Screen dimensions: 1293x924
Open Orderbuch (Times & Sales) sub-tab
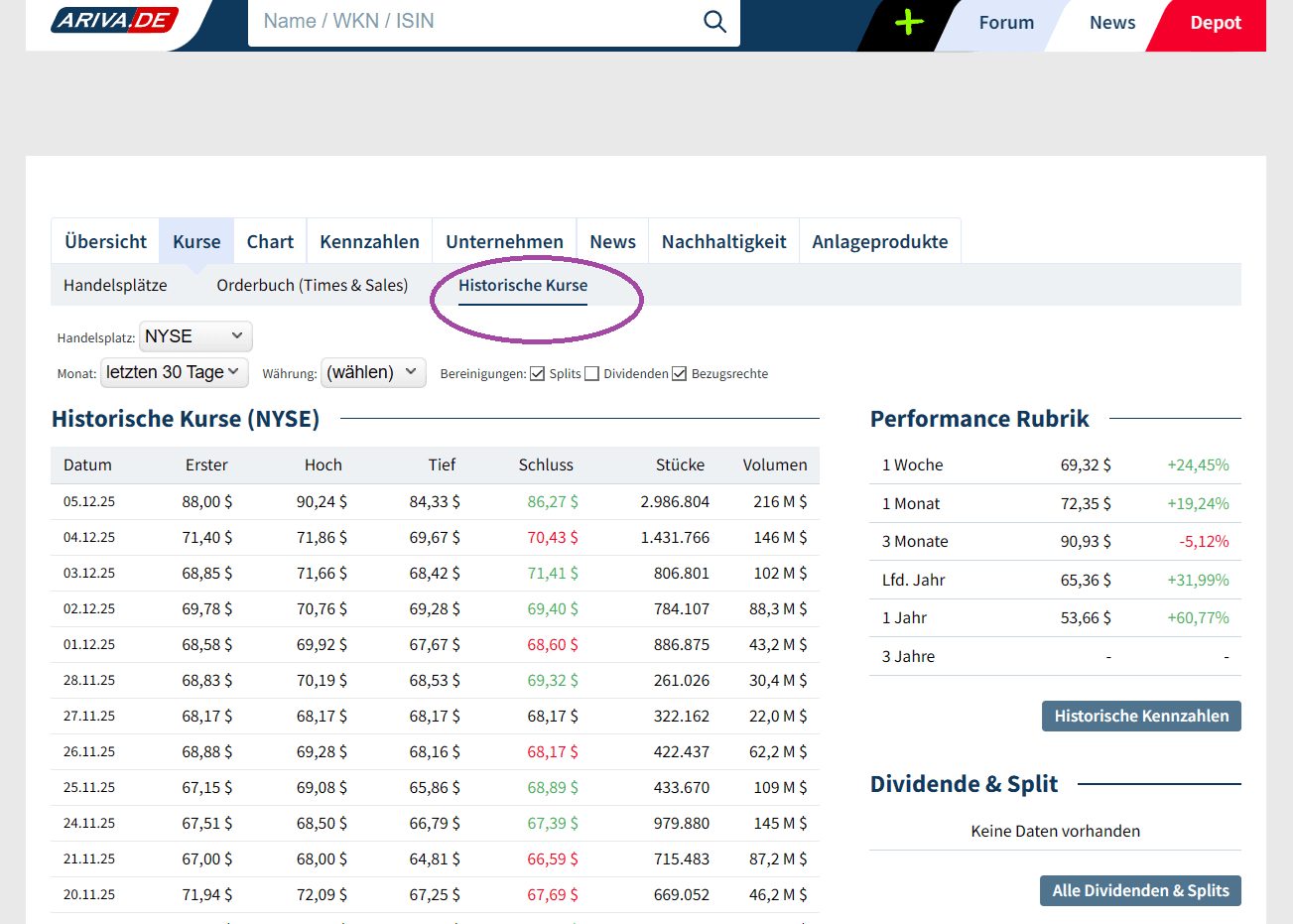313,285
